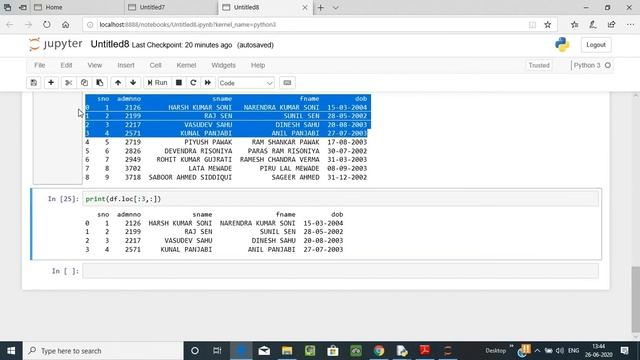
Task: Click SABOOR AHMED SIDDIQUI in the output
Action: click(190, 178)
